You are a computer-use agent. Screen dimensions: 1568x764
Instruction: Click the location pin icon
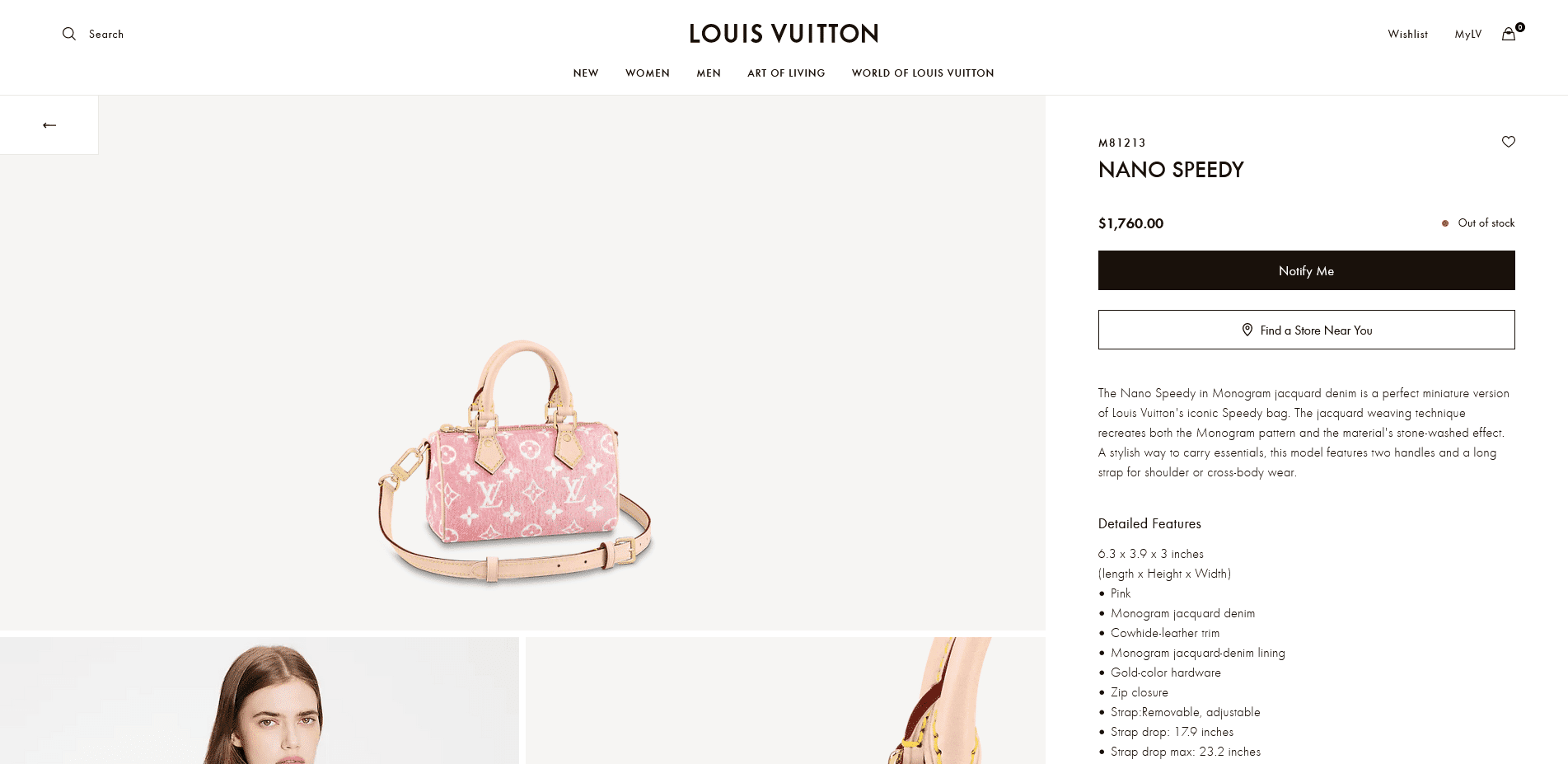pos(1247,330)
